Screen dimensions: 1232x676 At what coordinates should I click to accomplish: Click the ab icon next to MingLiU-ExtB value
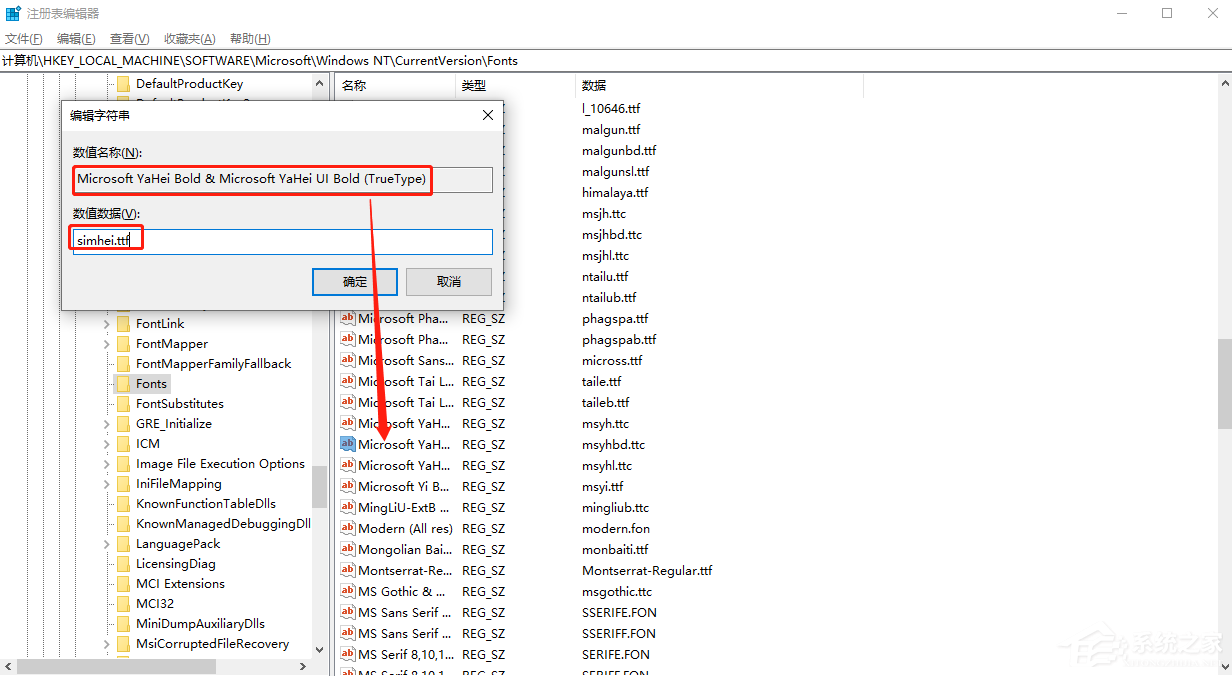point(346,507)
